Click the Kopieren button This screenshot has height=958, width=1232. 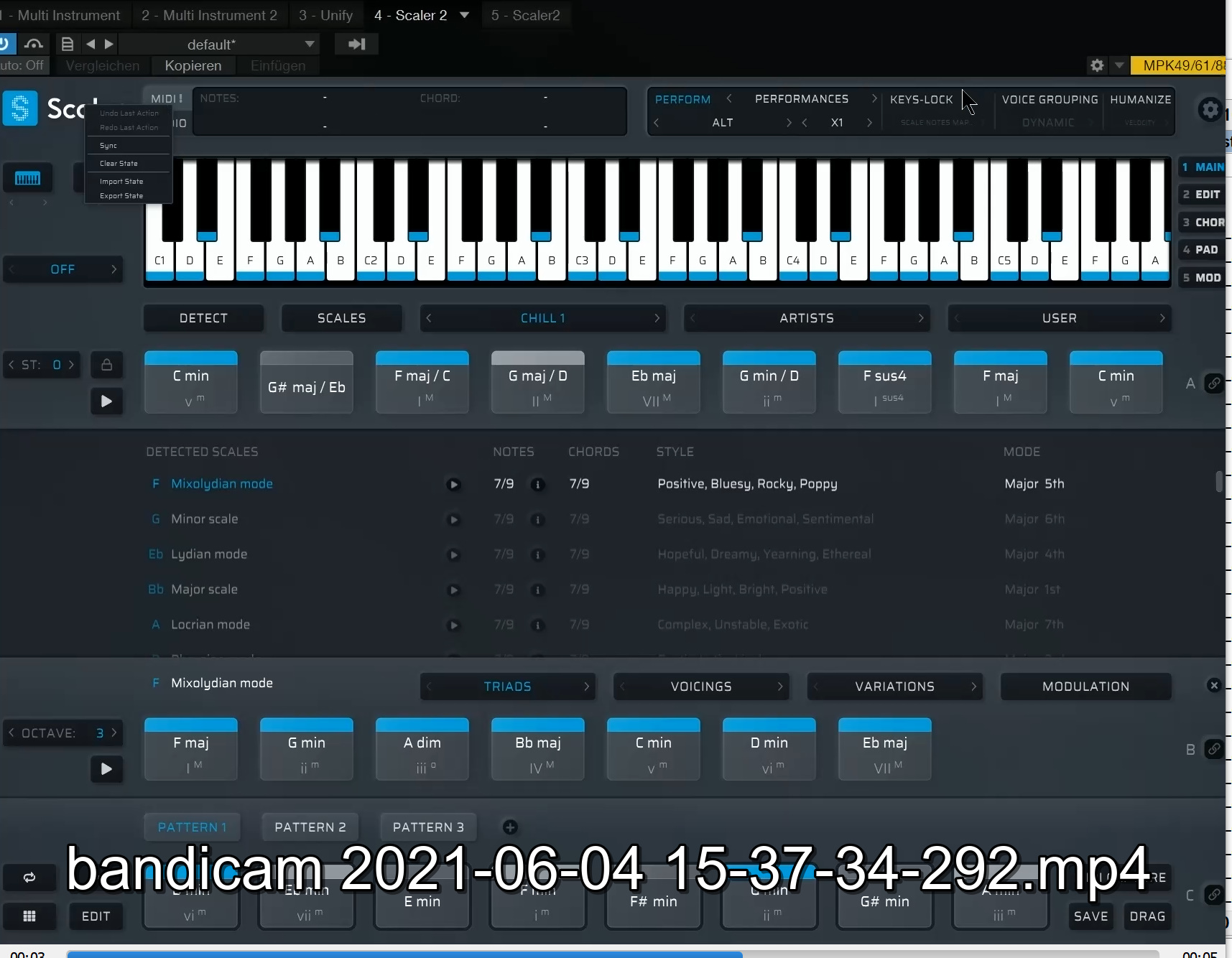193,65
